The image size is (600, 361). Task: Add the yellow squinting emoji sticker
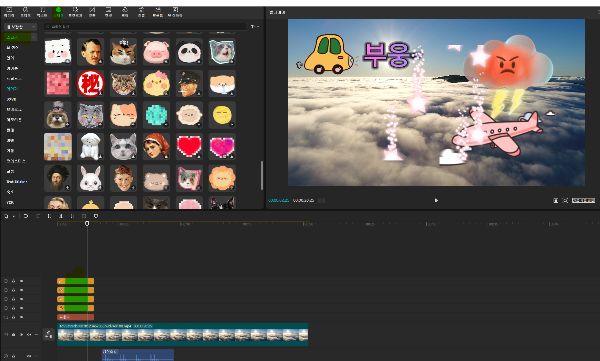pyautogui.click(x=222, y=115)
